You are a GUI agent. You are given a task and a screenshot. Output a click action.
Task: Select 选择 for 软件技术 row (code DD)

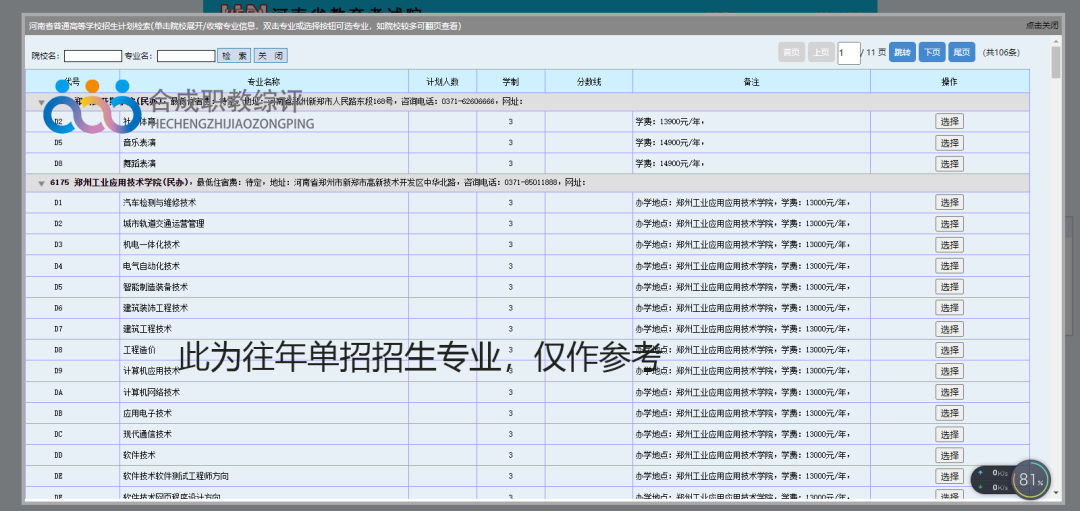pyautogui.click(x=949, y=455)
